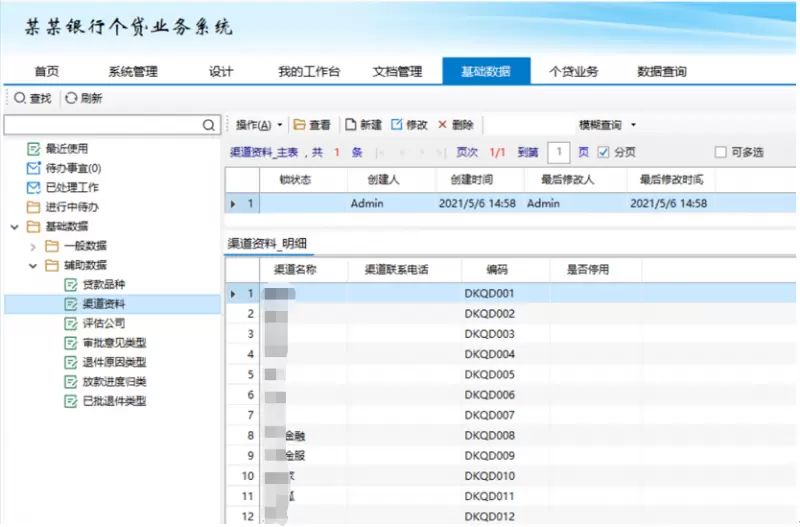Open 待办事宜(0) mail icon item
This screenshot has height=527, width=800.
point(34,168)
